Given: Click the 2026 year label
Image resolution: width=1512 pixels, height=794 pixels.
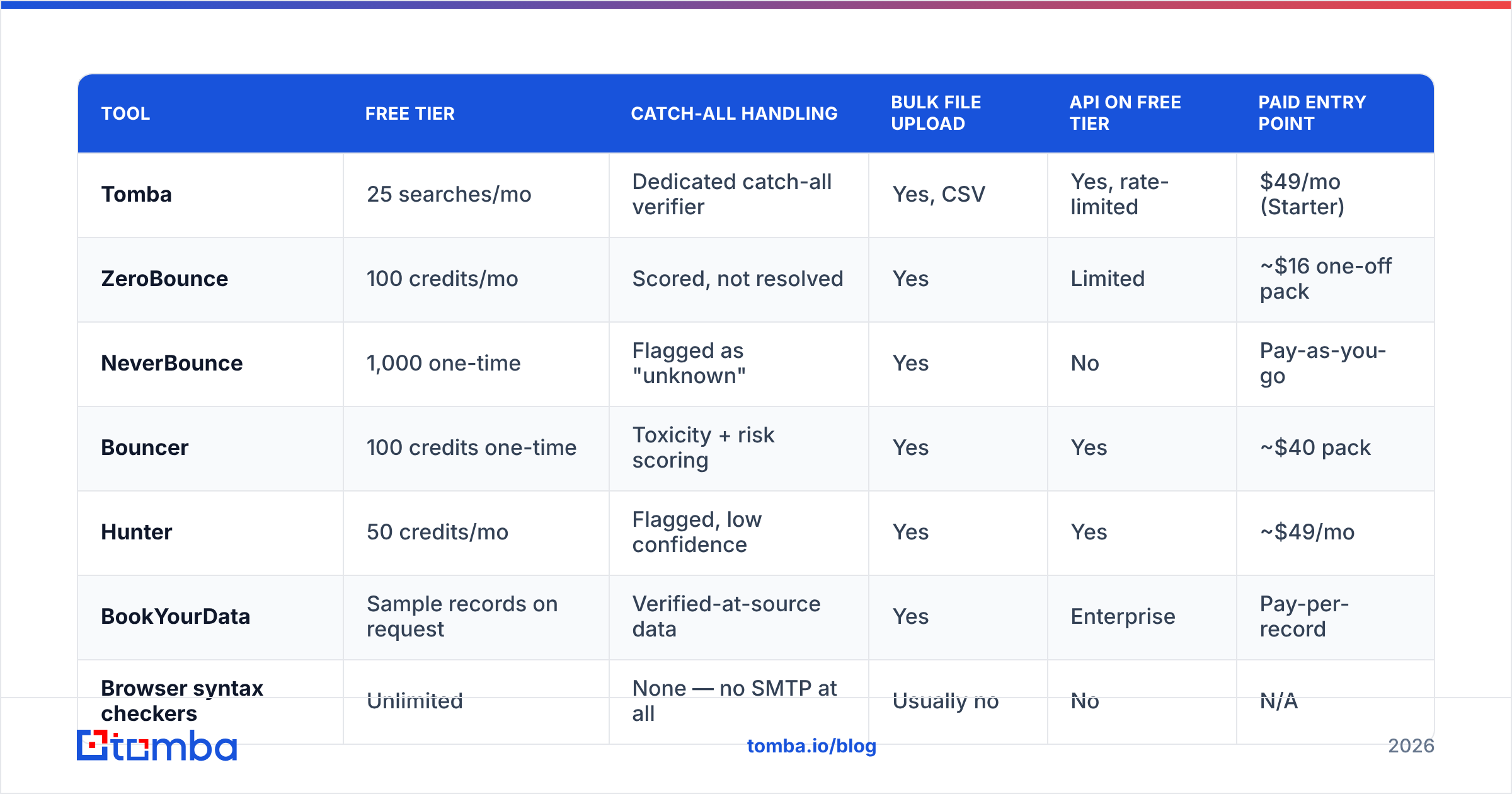Looking at the screenshot, I should pyautogui.click(x=1411, y=746).
